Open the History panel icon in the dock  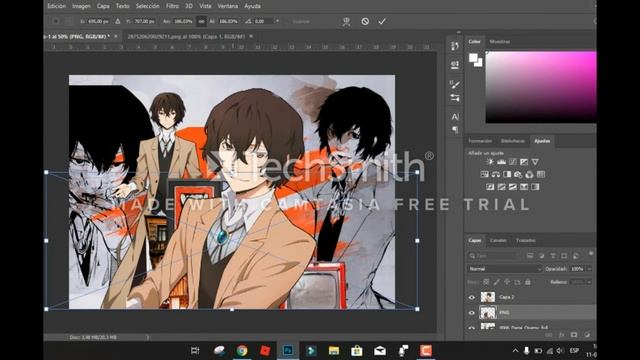coord(455,46)
